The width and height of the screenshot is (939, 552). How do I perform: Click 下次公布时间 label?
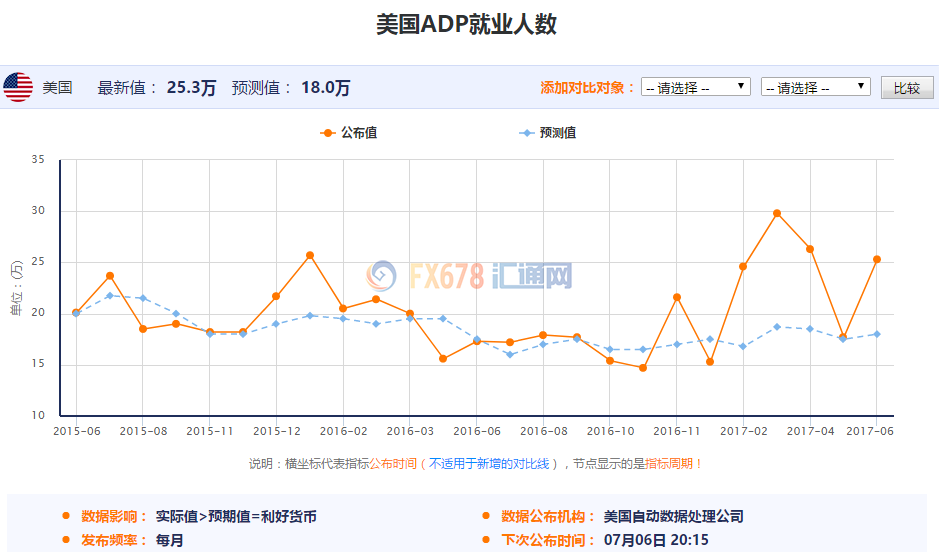tap(548, 540)
